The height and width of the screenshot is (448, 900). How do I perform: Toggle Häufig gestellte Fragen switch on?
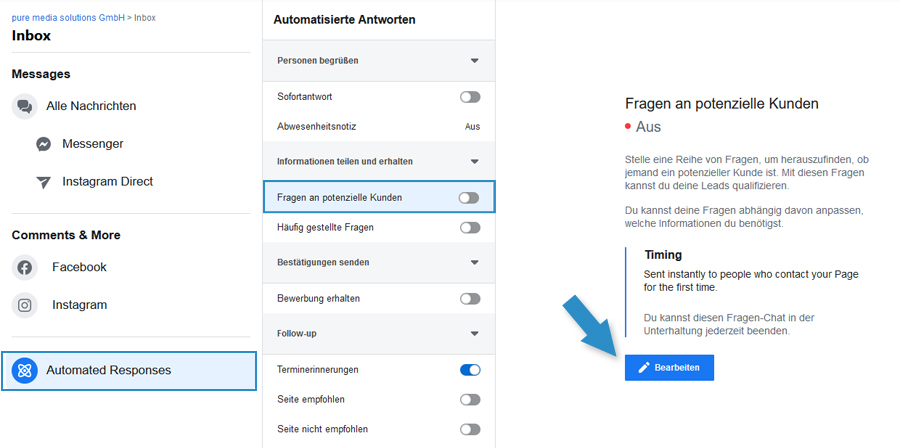point(470,228)
